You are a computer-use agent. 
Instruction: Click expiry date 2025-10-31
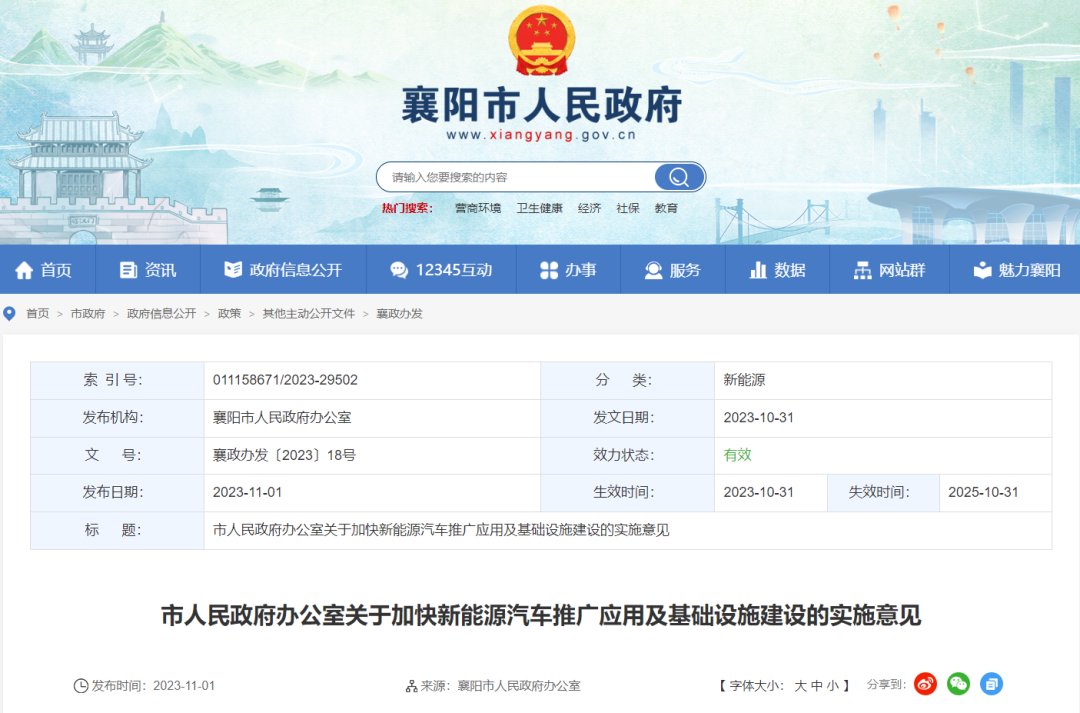click(x=983, y=492)
